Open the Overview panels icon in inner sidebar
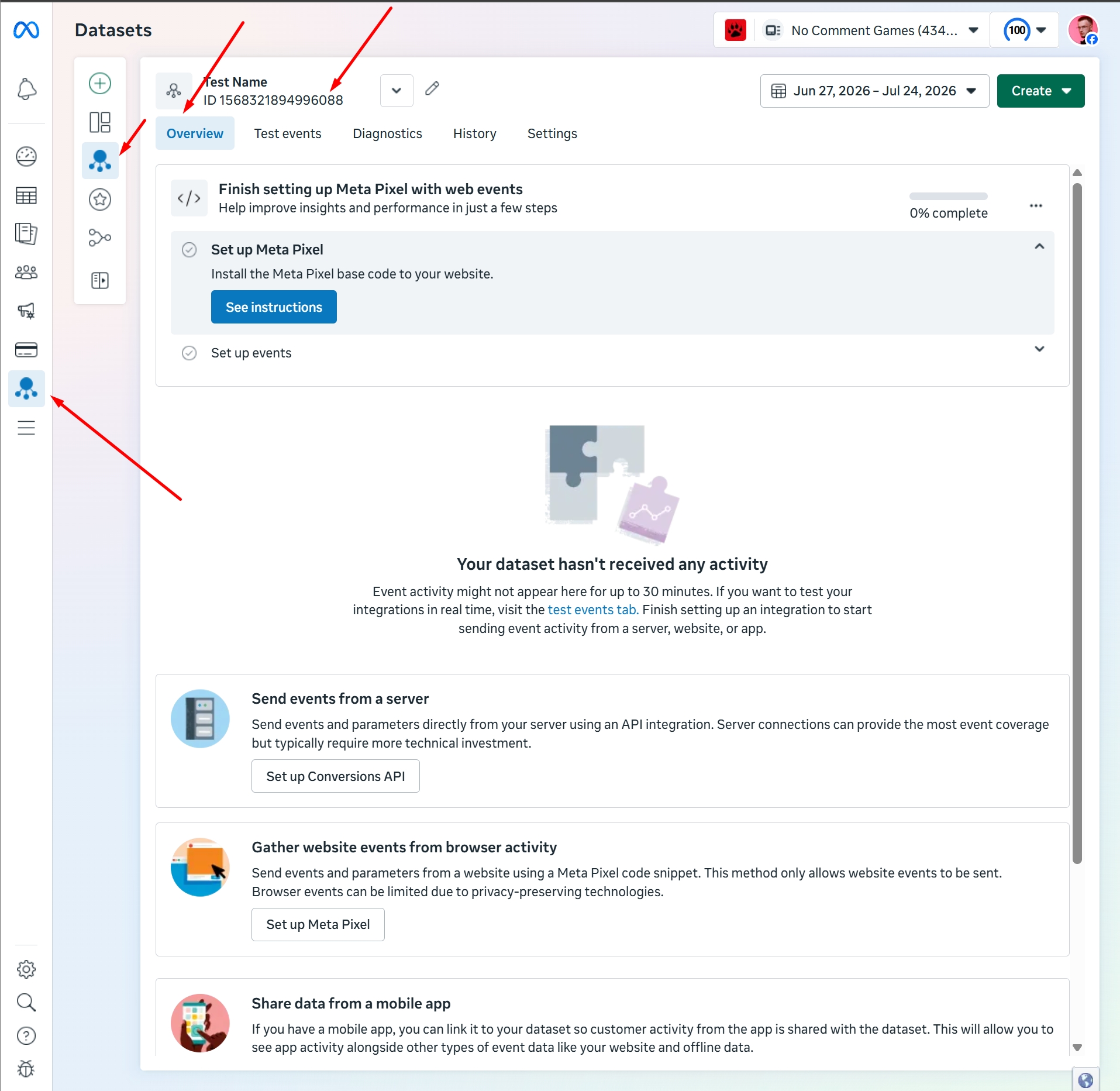The width and height of the screenshot is (1120, 1091). [100, 122]
